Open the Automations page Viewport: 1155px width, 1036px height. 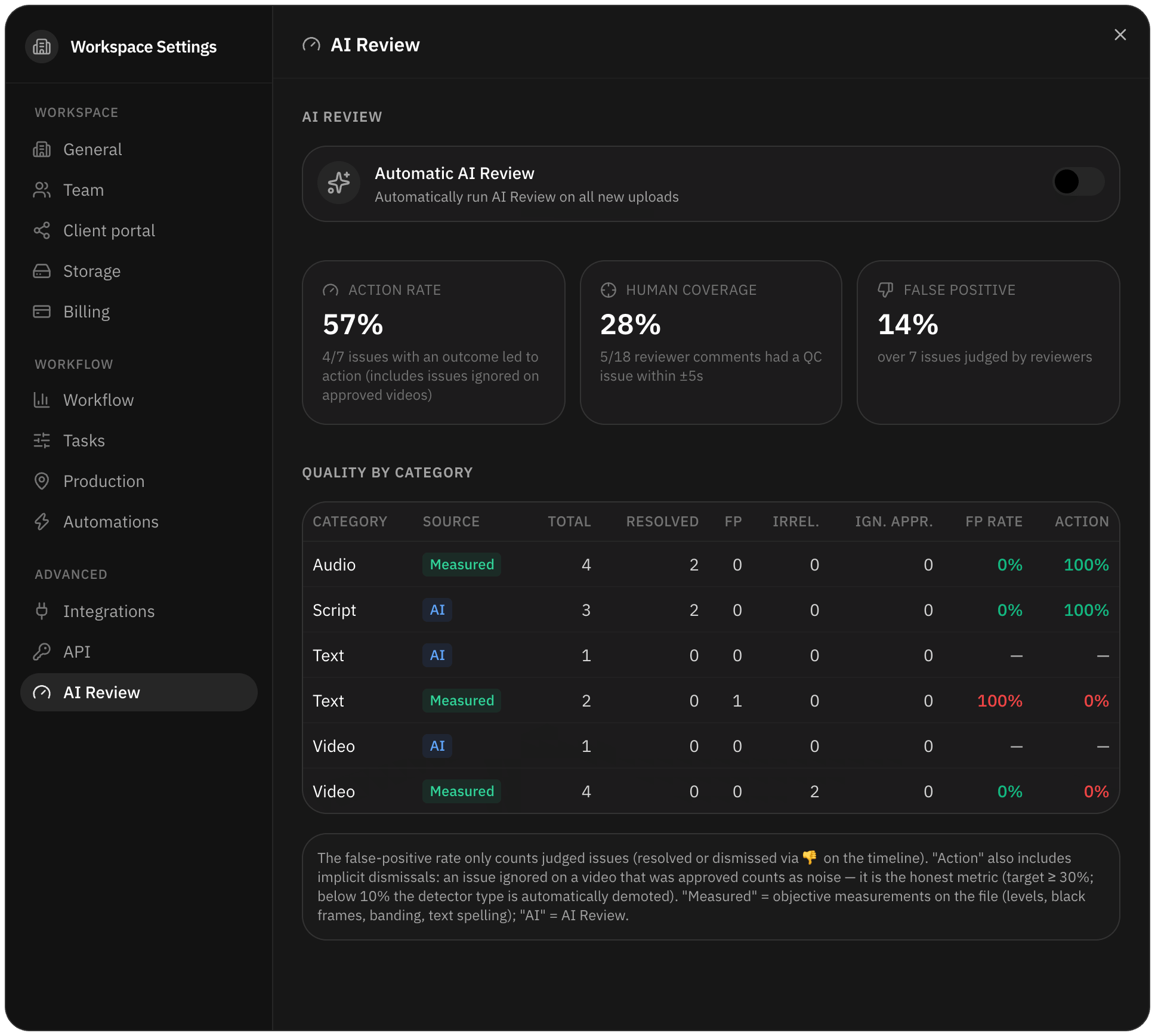coord(138,522)
